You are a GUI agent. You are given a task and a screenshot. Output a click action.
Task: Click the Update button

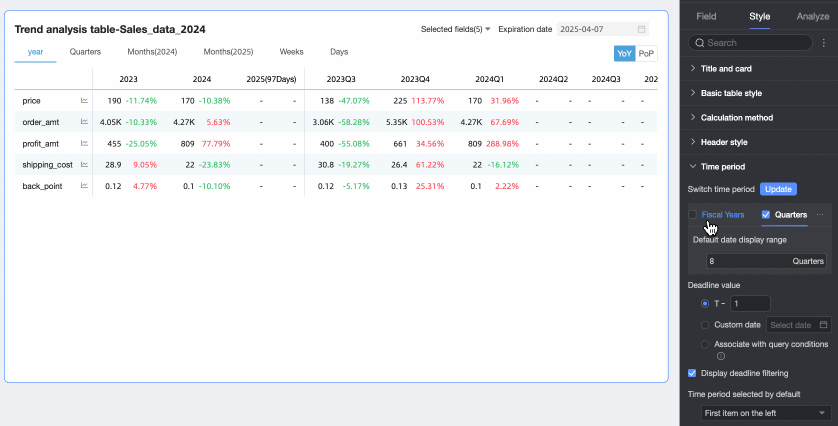point(778,189)
